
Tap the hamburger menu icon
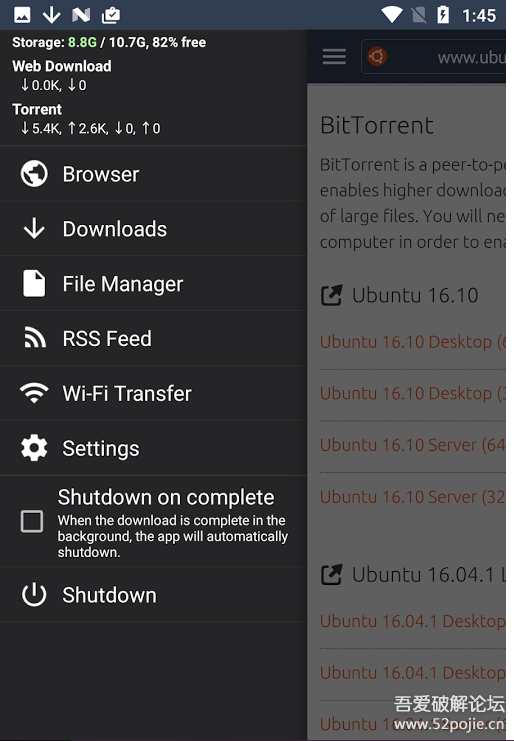click(334, 57)
